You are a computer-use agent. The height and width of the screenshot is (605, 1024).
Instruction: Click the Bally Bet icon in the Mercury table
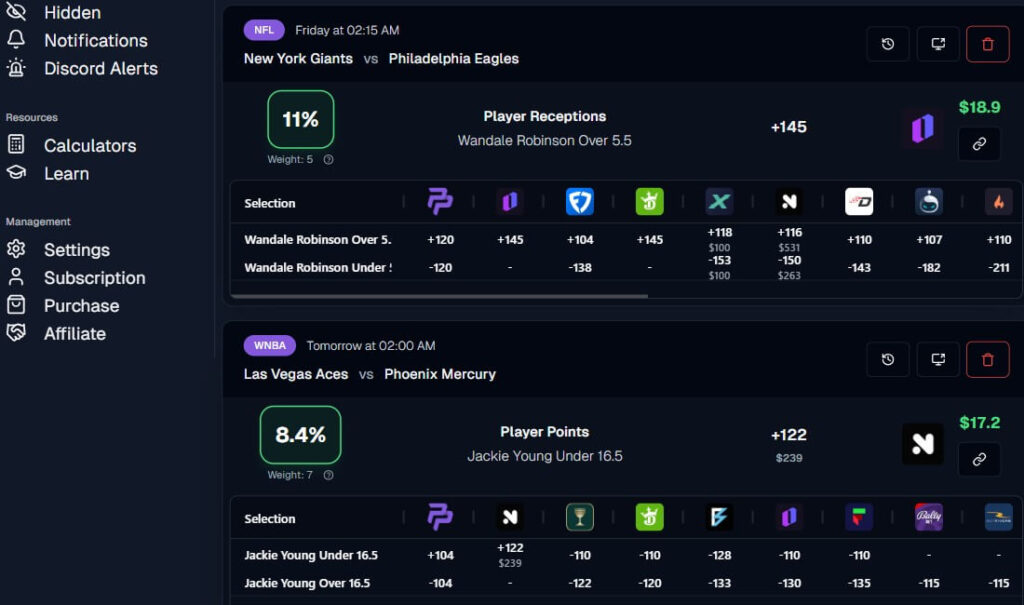[x=928, y=517]
